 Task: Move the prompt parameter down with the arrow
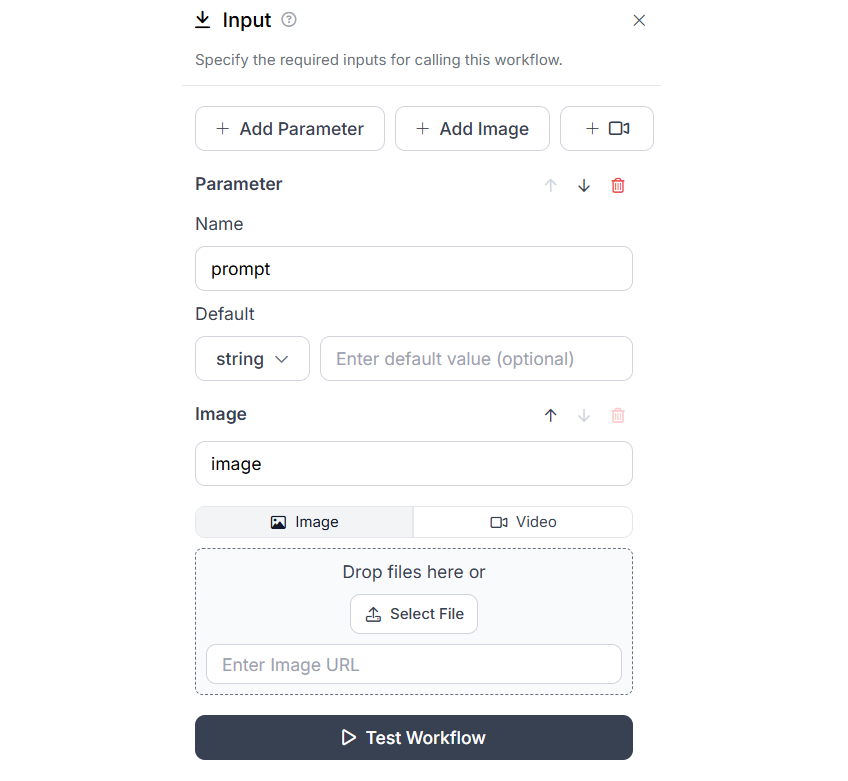click(584, 185)
